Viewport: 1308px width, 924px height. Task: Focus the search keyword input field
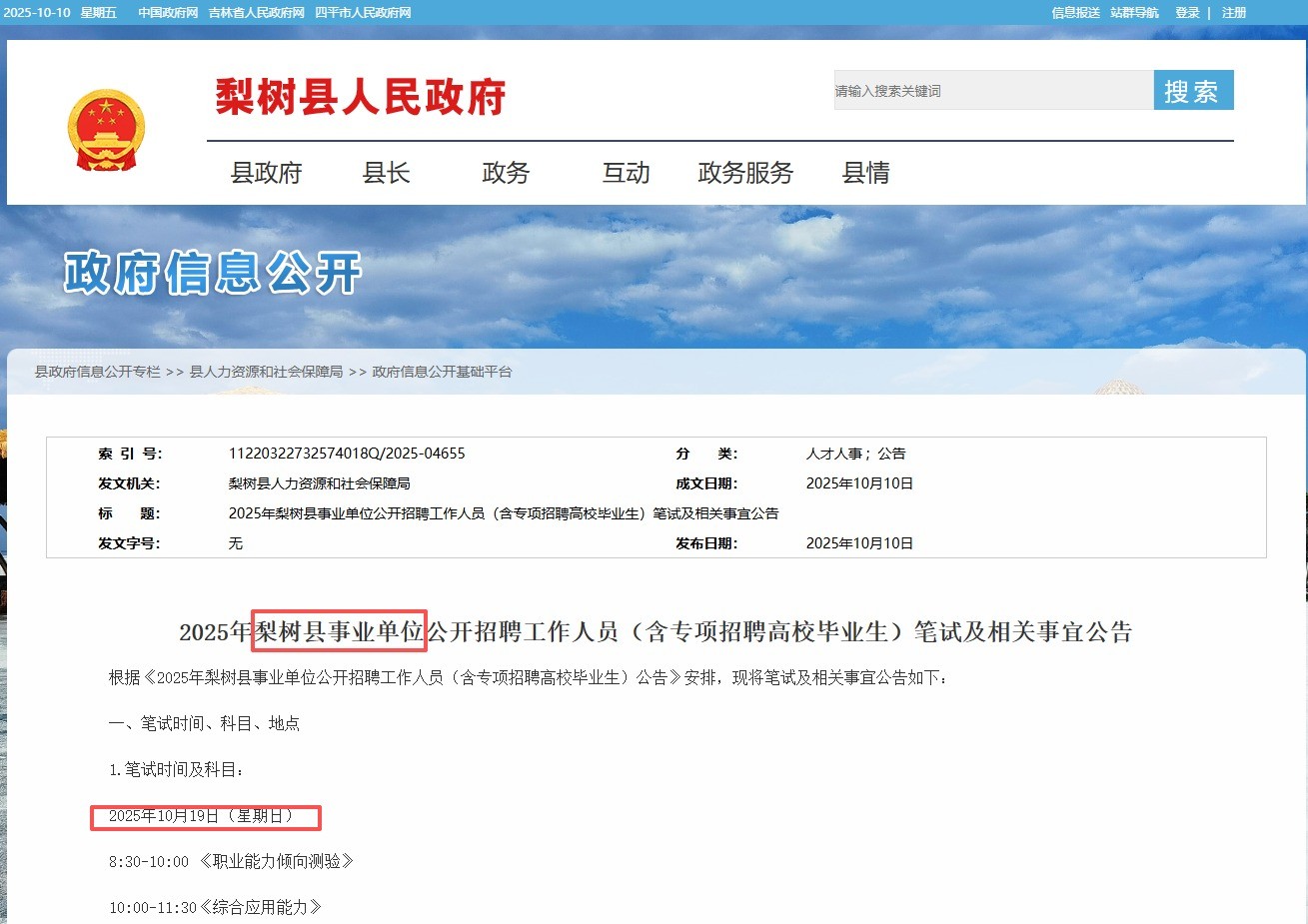[993, 91]
